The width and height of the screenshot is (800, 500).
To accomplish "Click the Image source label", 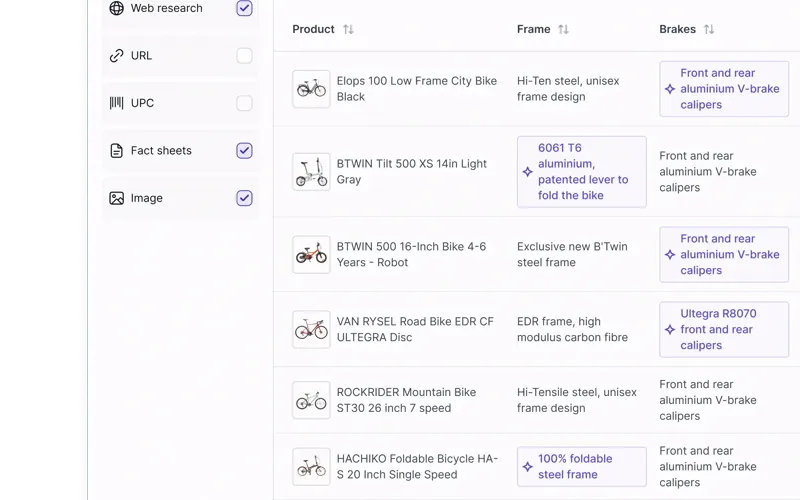I will click(x=146, y=198).
